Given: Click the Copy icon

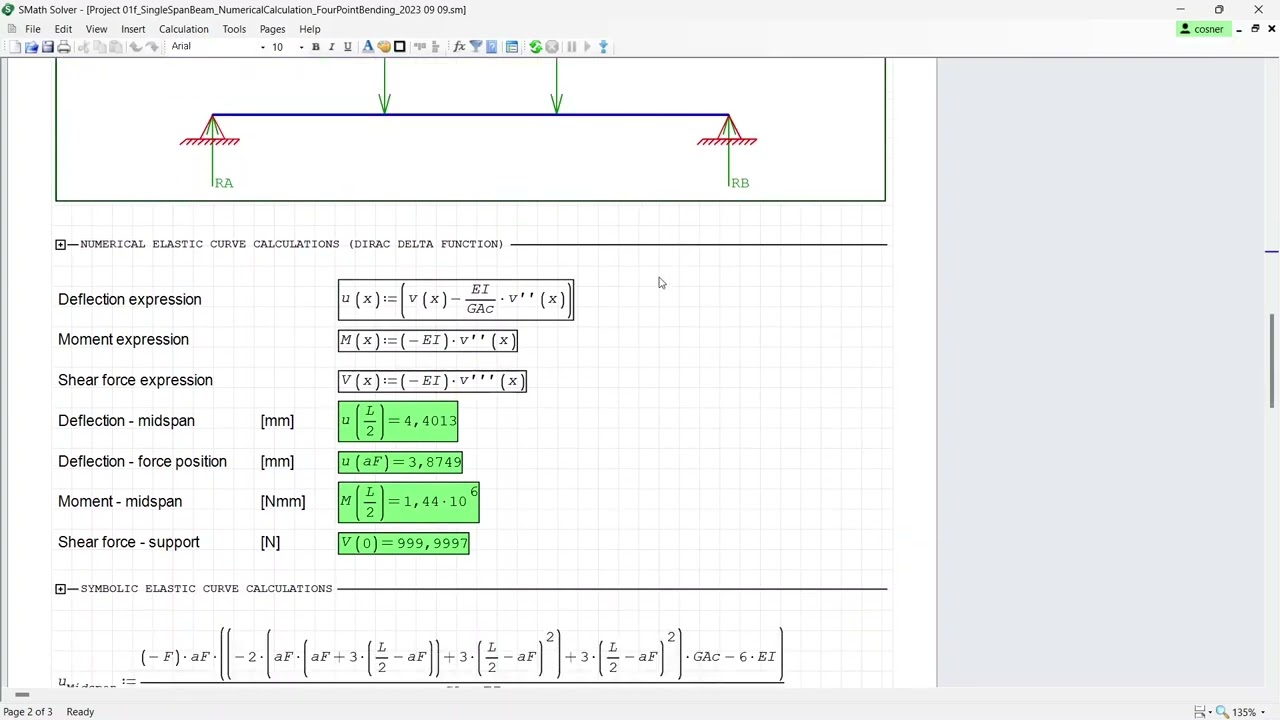Looking at the screenshot, I should 100,47.
